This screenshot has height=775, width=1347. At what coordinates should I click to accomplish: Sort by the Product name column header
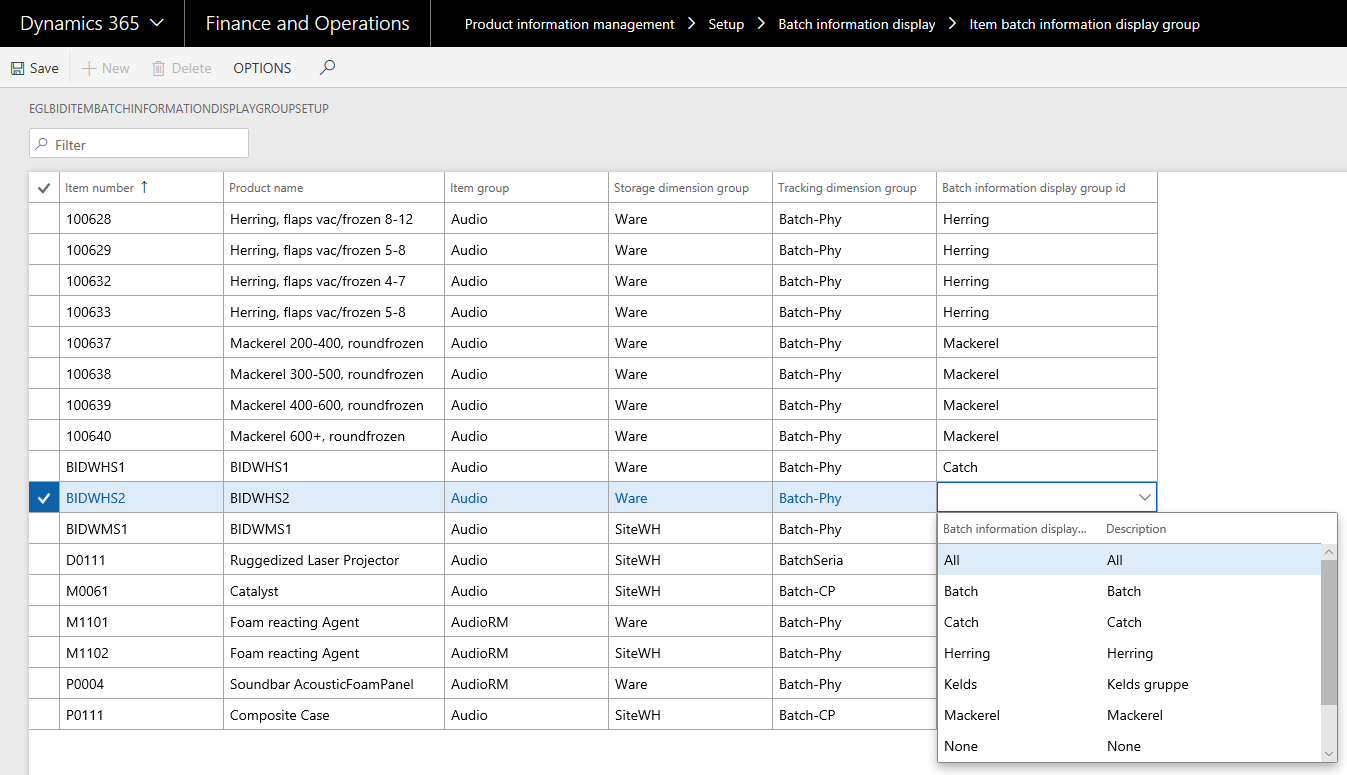coord(266,188)
